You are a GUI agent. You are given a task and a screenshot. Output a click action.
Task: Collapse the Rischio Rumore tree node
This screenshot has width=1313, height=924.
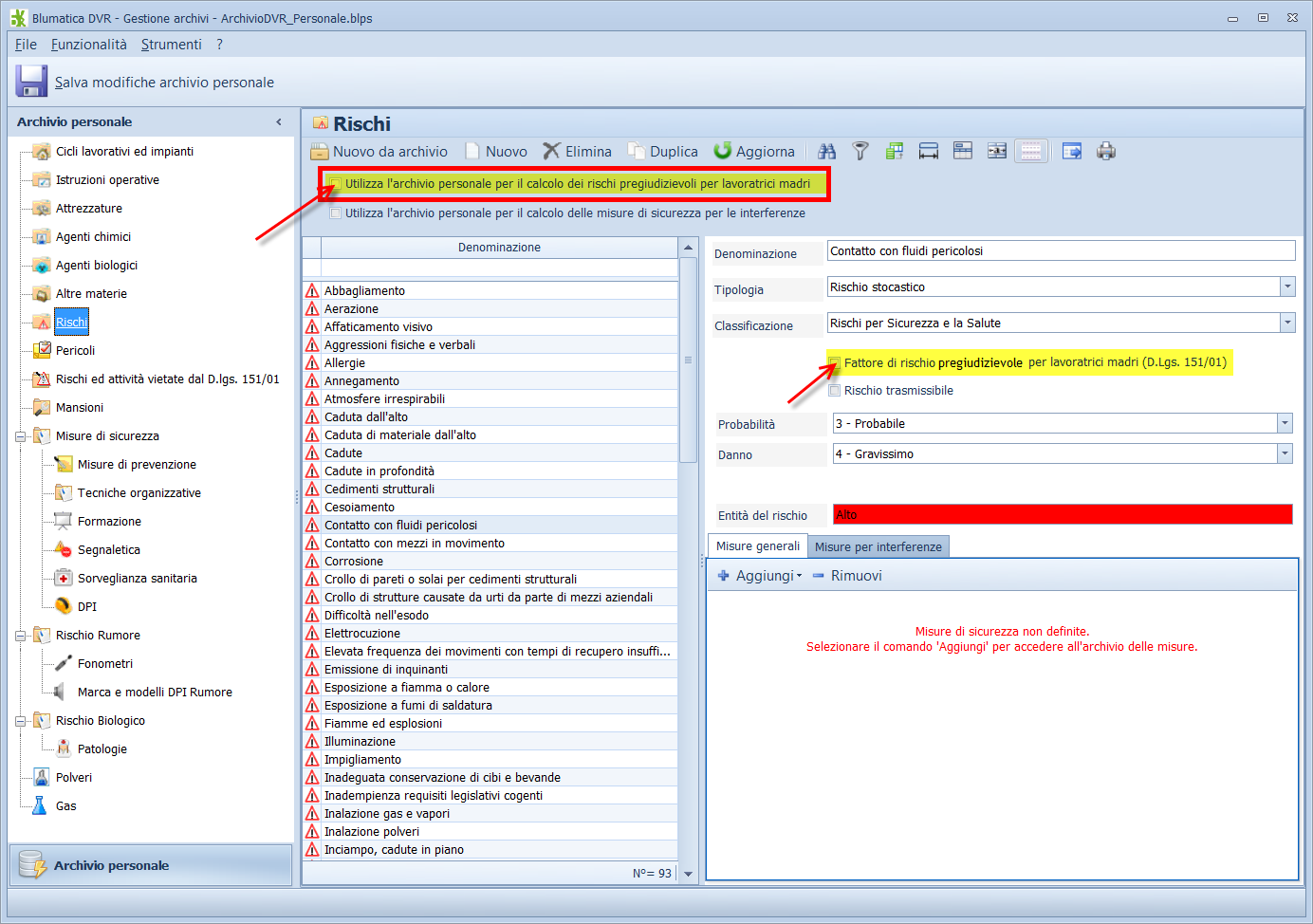(20, 636)
